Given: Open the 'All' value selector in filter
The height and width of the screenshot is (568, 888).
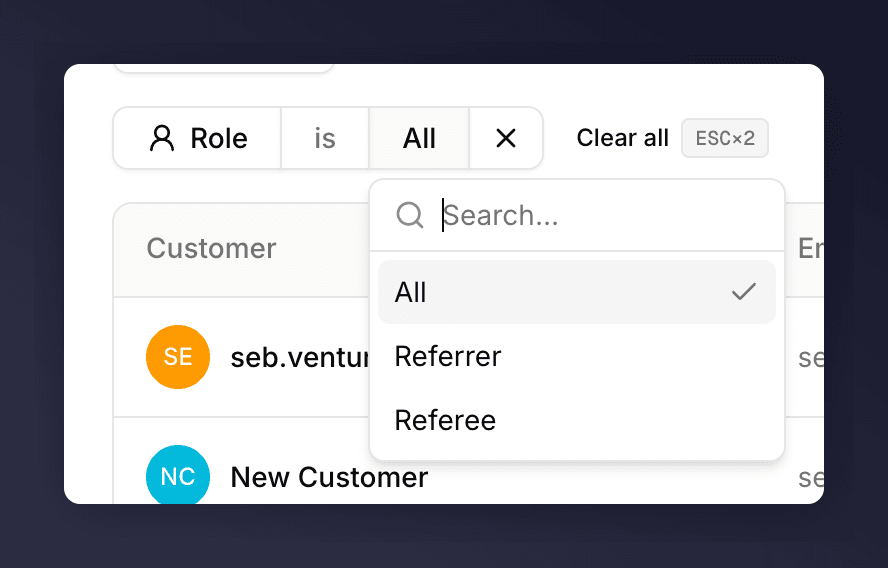Looking at the screenshot, I should [x=419, y=138].
